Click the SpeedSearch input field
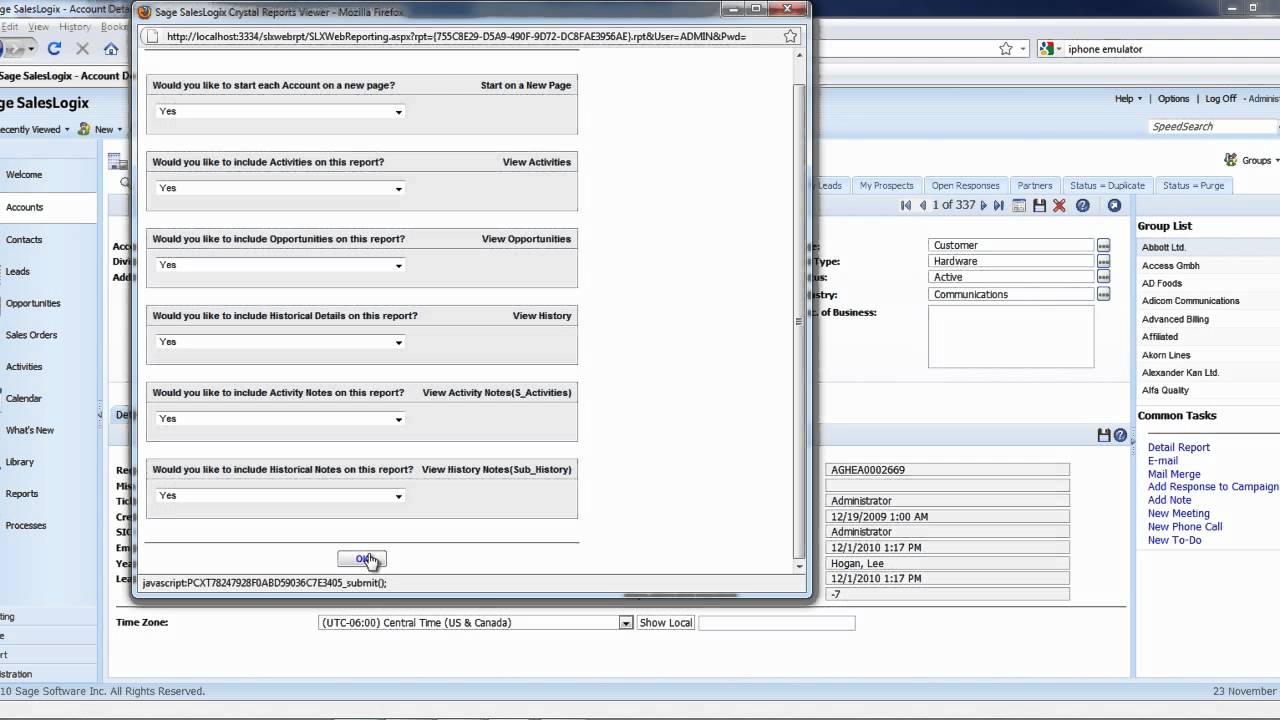 coord(1213,127)
